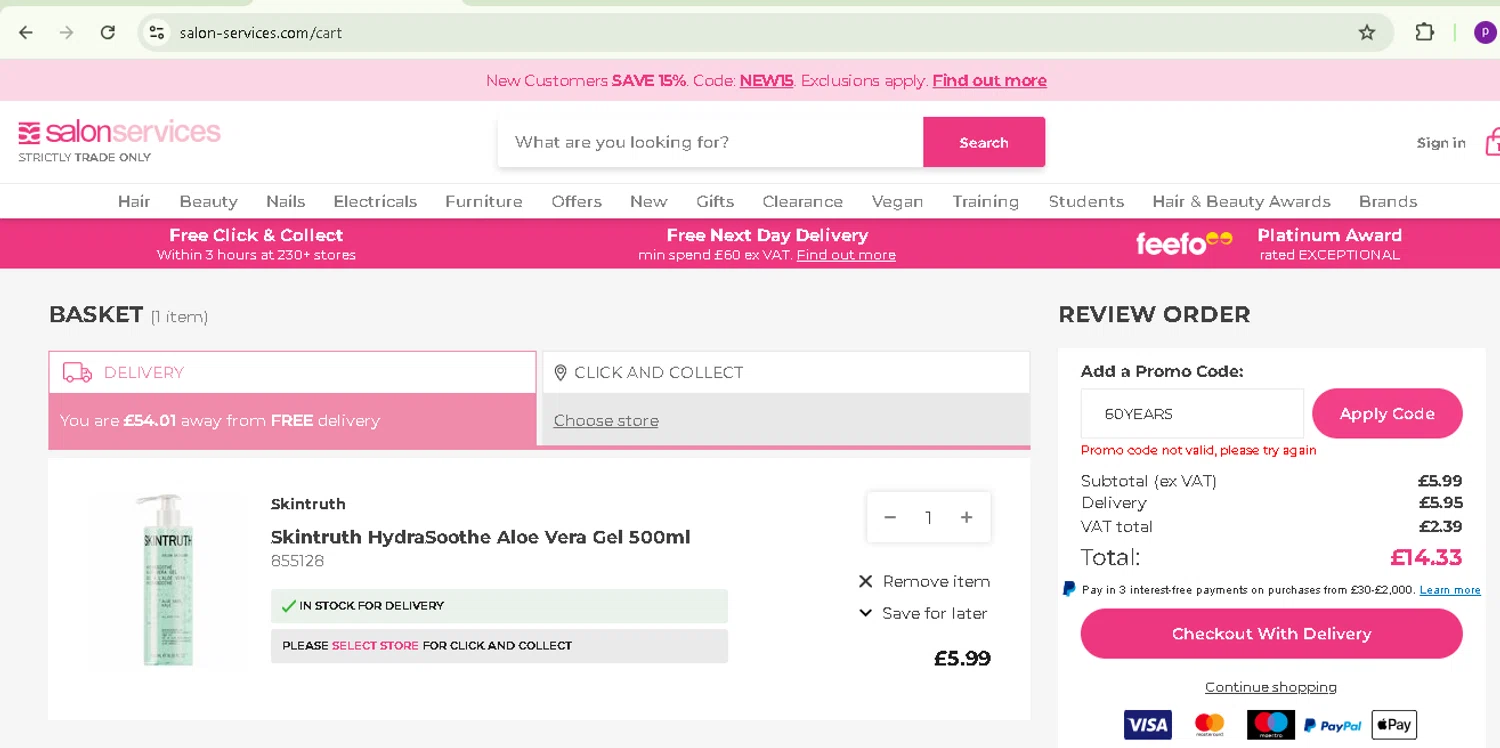Open the Brands menu
The width and height of the screenshot is (1500, 748).
[x=1388, y=201]
